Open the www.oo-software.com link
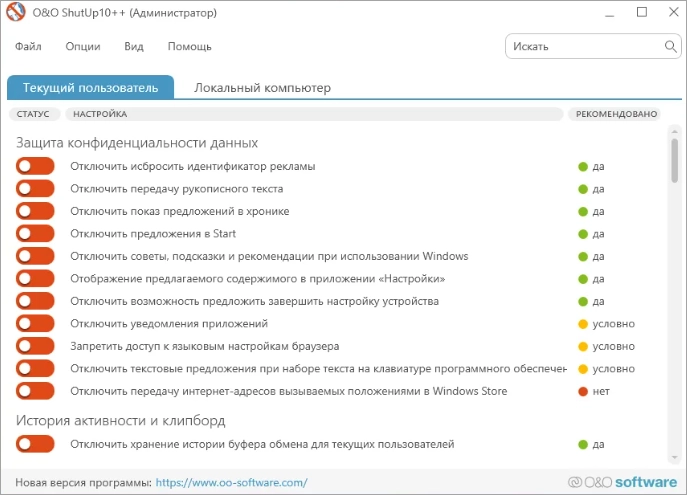687x495 pixels. pyautogui.click(x=231, y=482)
